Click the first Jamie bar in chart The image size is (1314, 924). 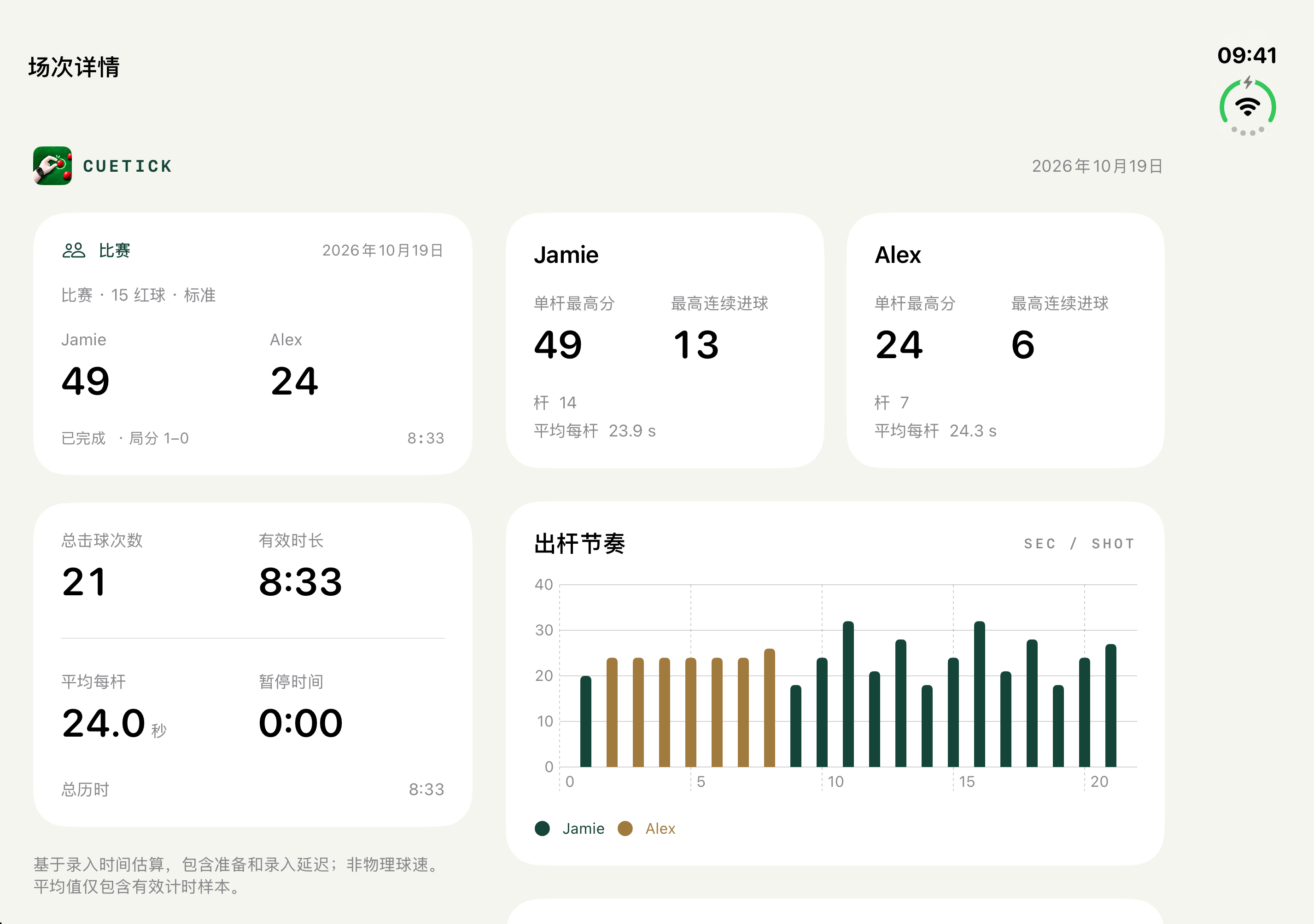click(585, 721)
